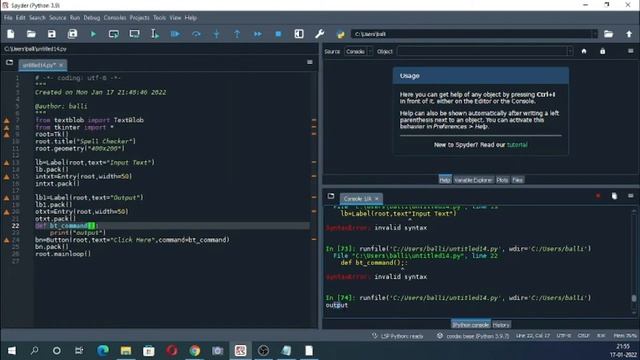
Task: Click LSP Python ready status
Action: tap(397, 336)
